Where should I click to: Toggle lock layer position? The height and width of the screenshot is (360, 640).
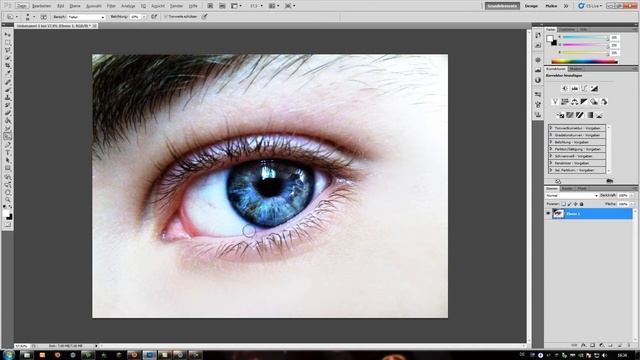click(x=576, y=204)
